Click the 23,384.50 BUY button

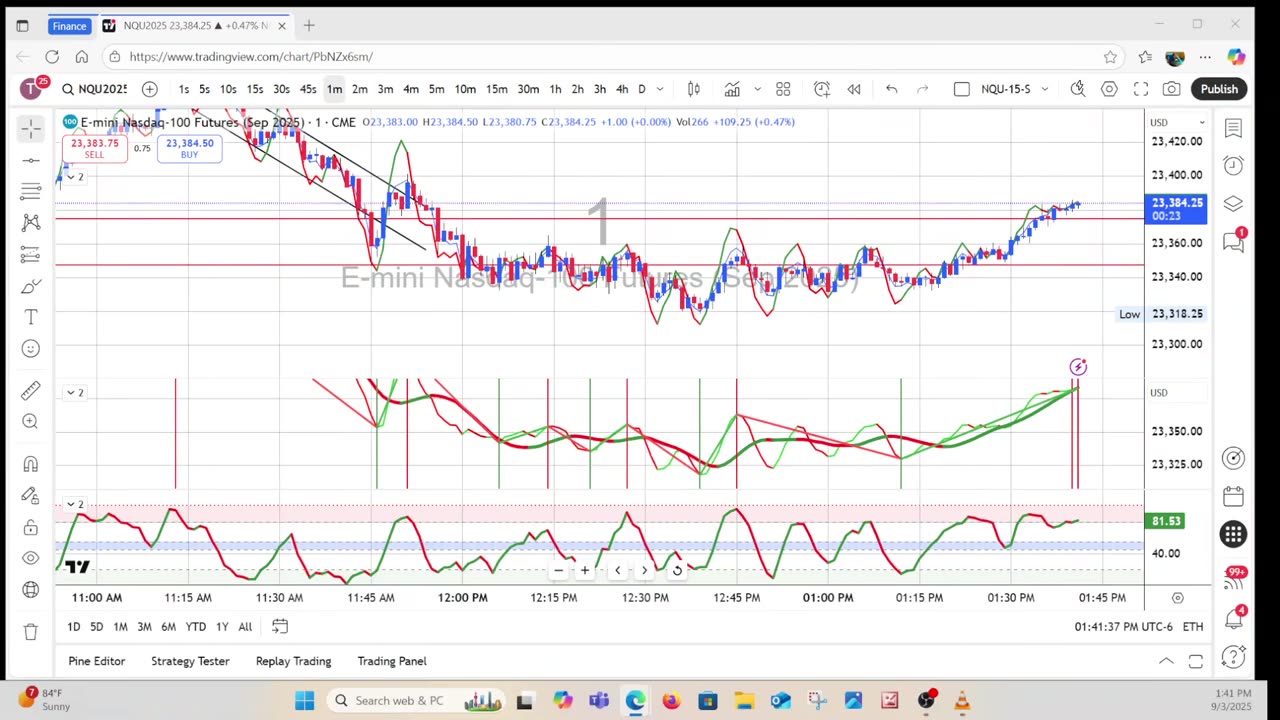(189, 148)
